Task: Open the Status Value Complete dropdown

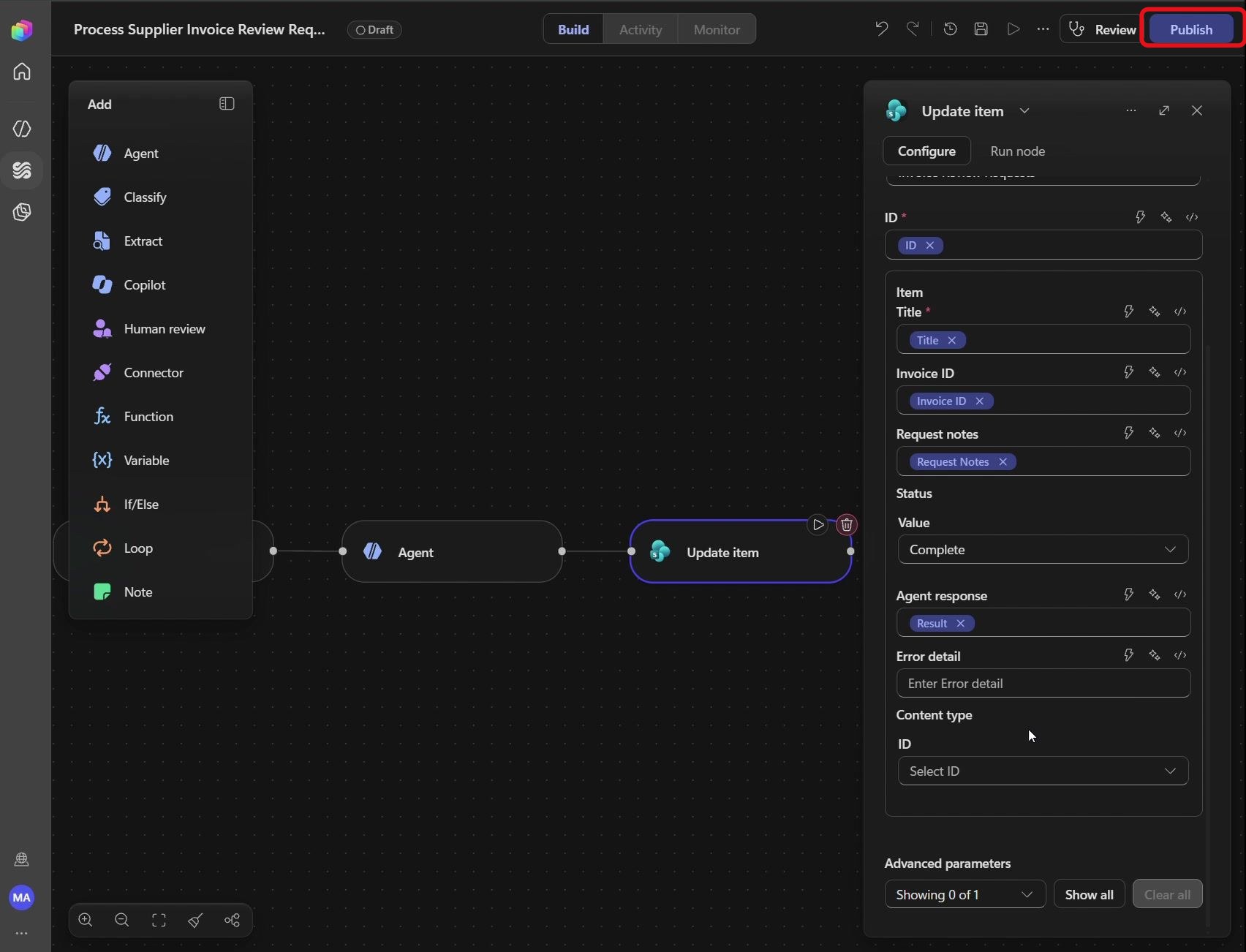Action: [x=1043, y=549]
